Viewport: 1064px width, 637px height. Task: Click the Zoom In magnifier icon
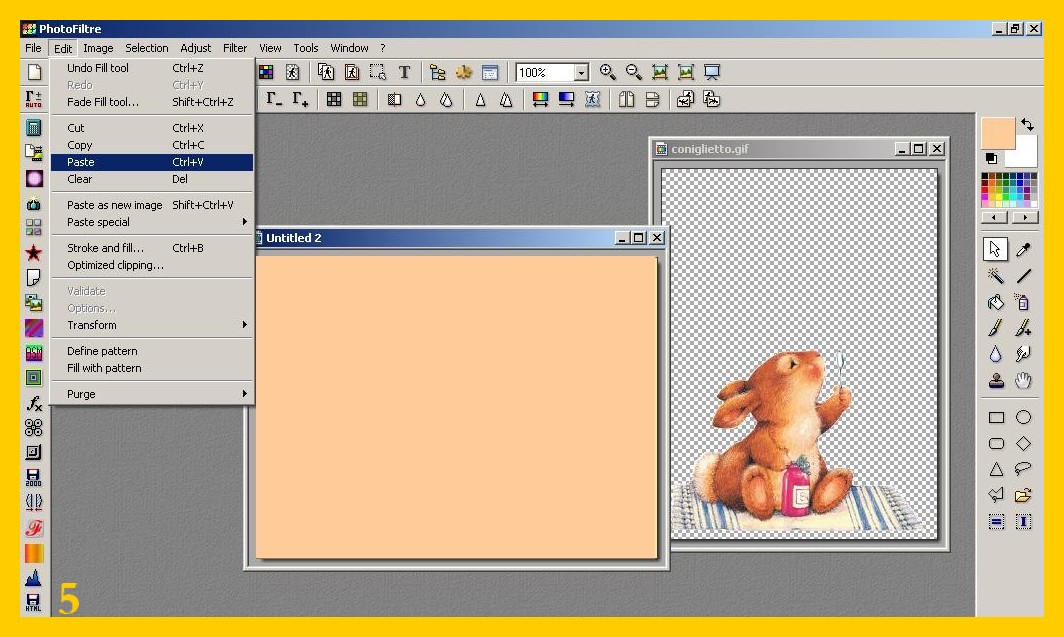pyautogui.click(x=608, y=72)
